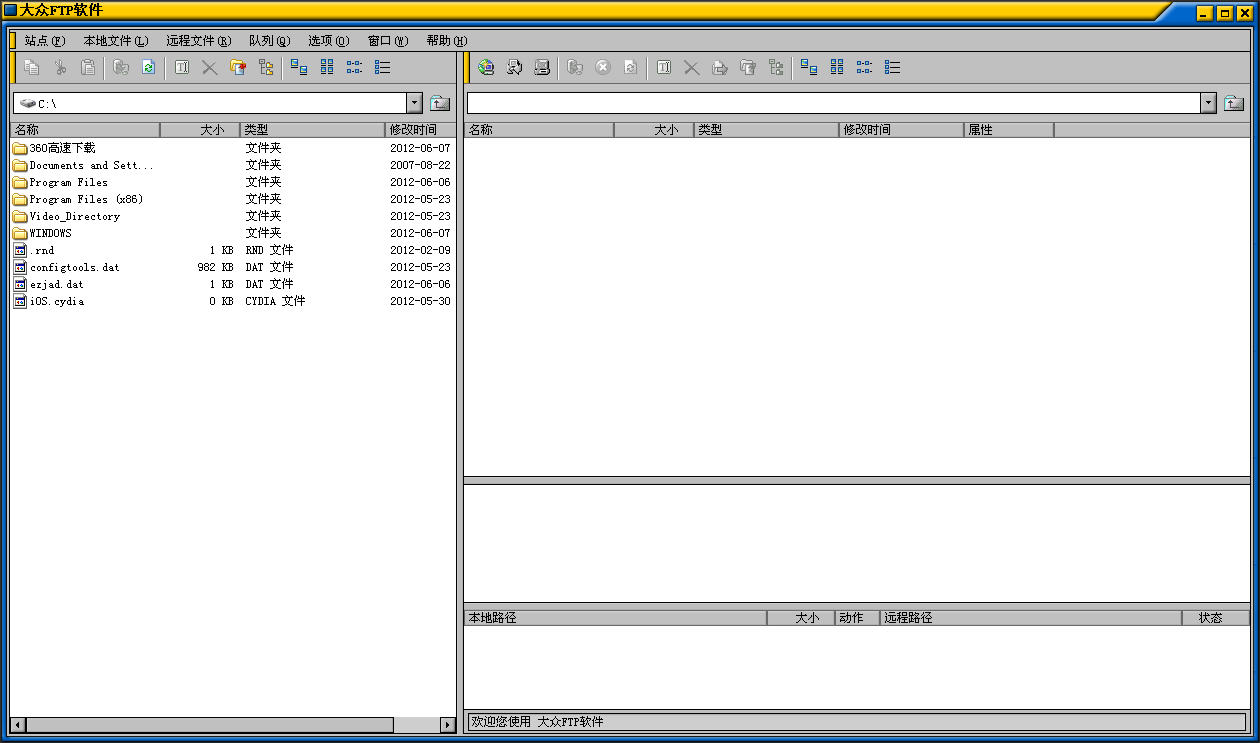Click the remote pane Delete X icon
1260x743 pixels.
click(x=691, y=67)
